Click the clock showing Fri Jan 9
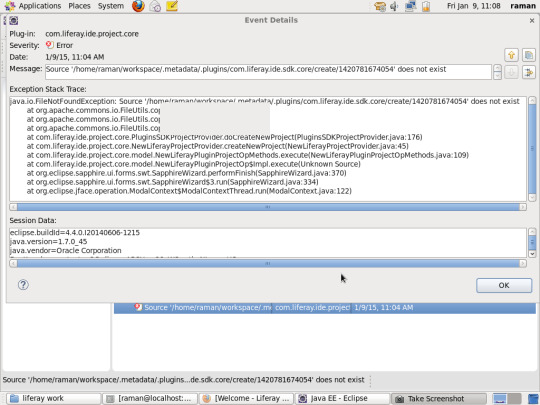This screenshot has height=405, width=540. click(474, 6)
